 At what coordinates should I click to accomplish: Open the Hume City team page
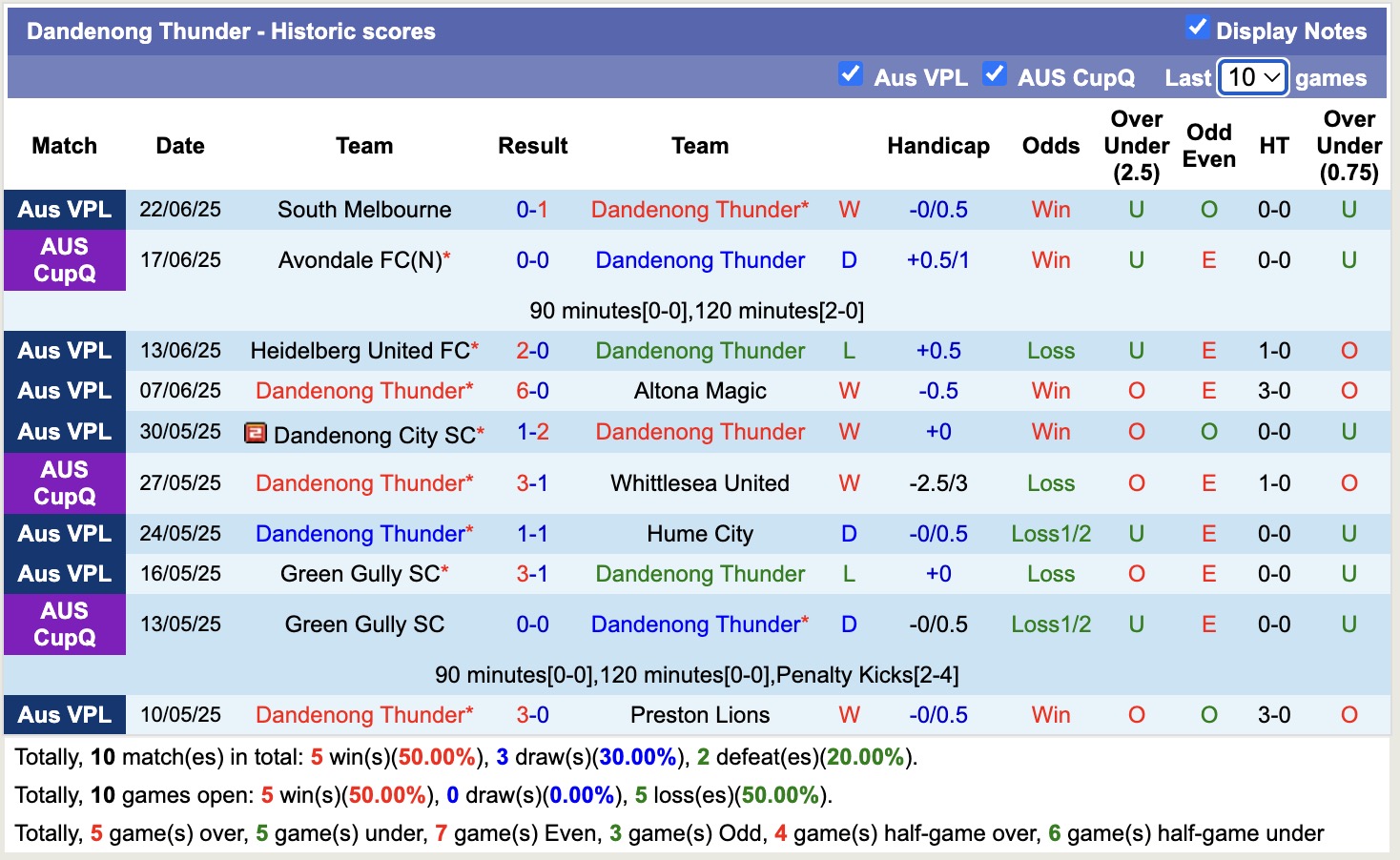pyautogui.click(x=700, y=534)
